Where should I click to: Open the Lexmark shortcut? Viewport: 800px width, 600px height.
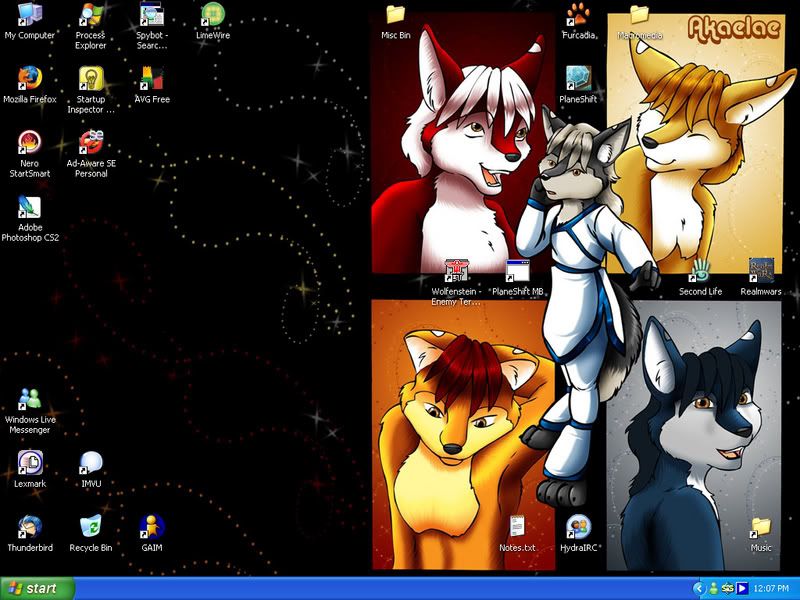pos(30,470)
